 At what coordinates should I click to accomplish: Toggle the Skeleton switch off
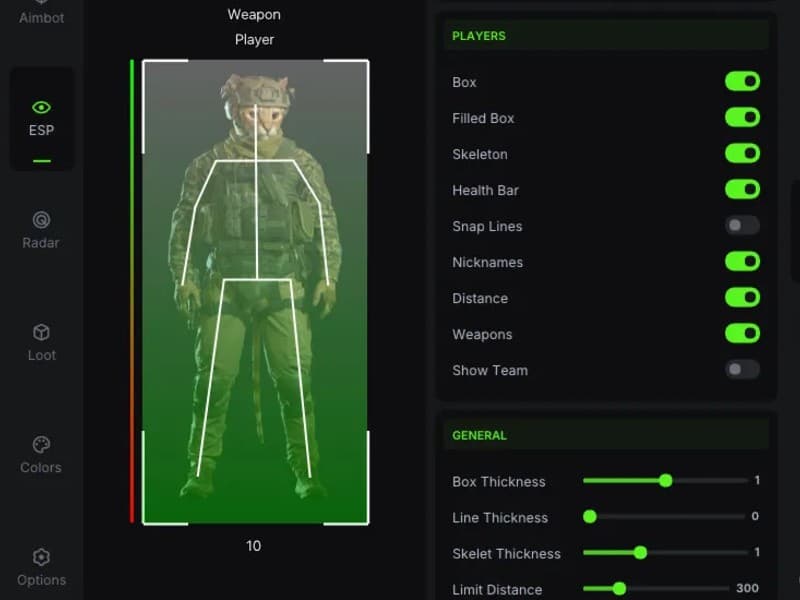click(x=742, y=153)
